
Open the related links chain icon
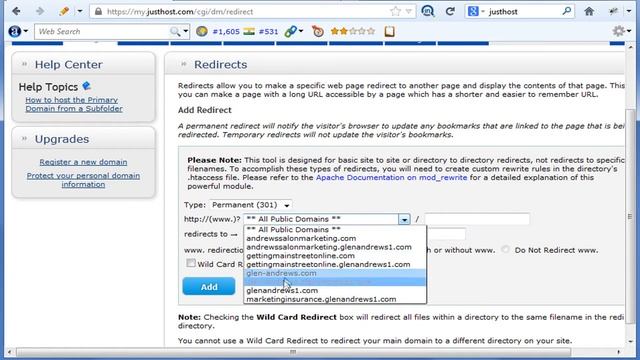pos(293,31)
